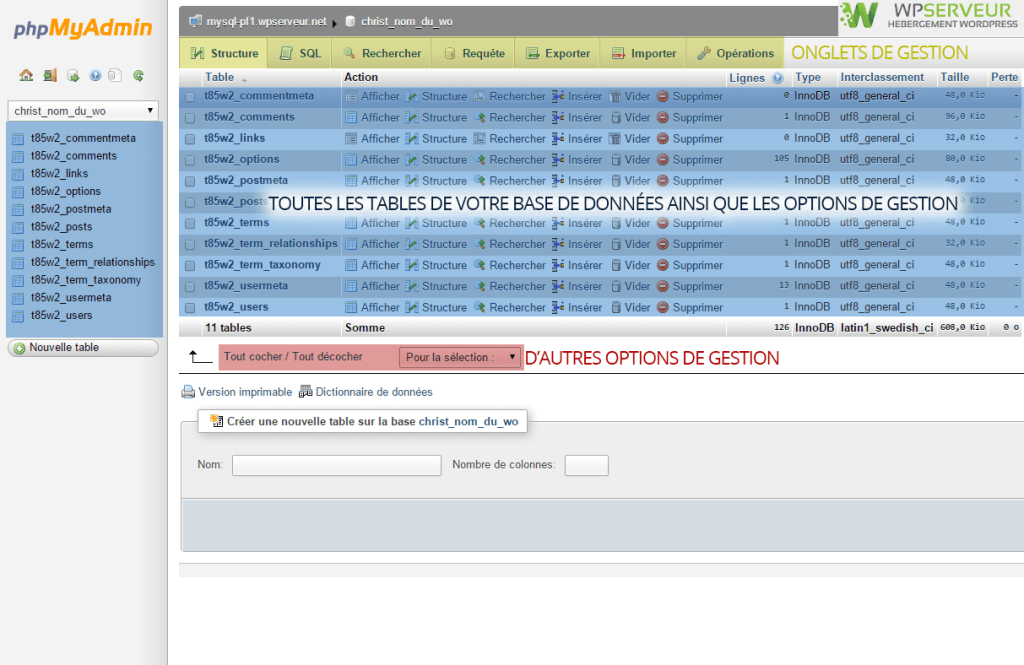
Task: Check the t85w2_commentmeta row checkbox
Action: click(190, 97)
